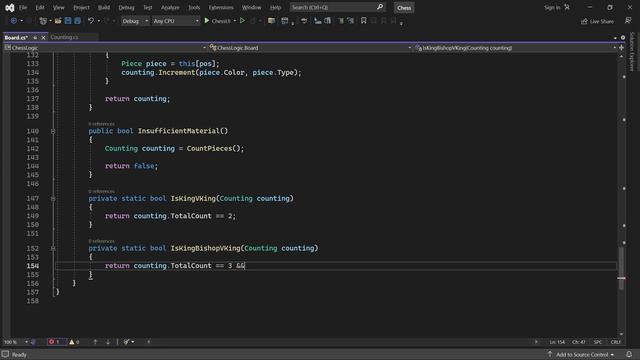
Task: Click the uncomment selection toolbar icon
Action: pos(350,20)
